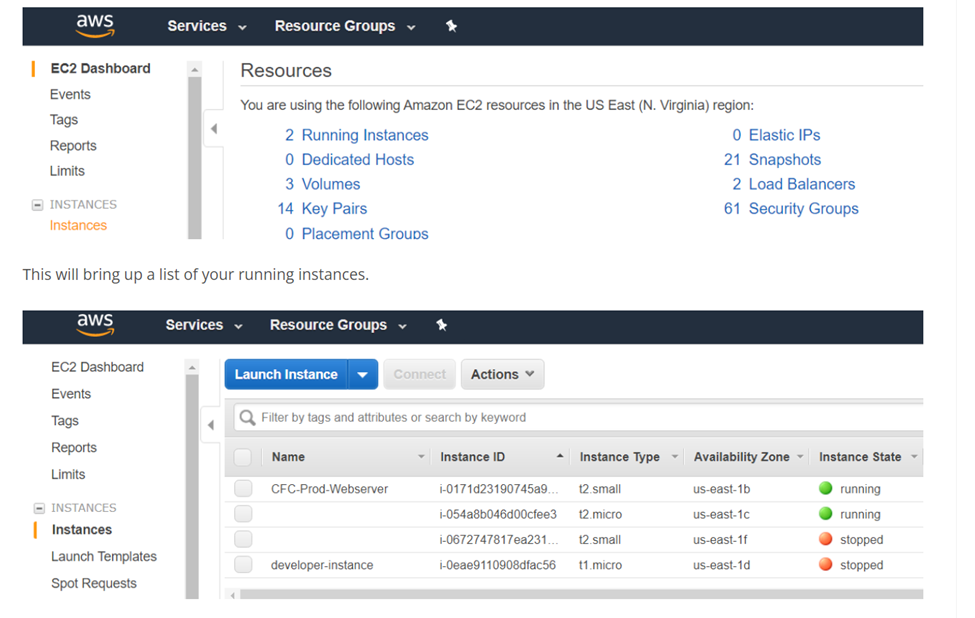This screenshot has height=618, width=975.
Task: Click the red status dot of the us-east-1f instance
Action: [x=826, y=539]
